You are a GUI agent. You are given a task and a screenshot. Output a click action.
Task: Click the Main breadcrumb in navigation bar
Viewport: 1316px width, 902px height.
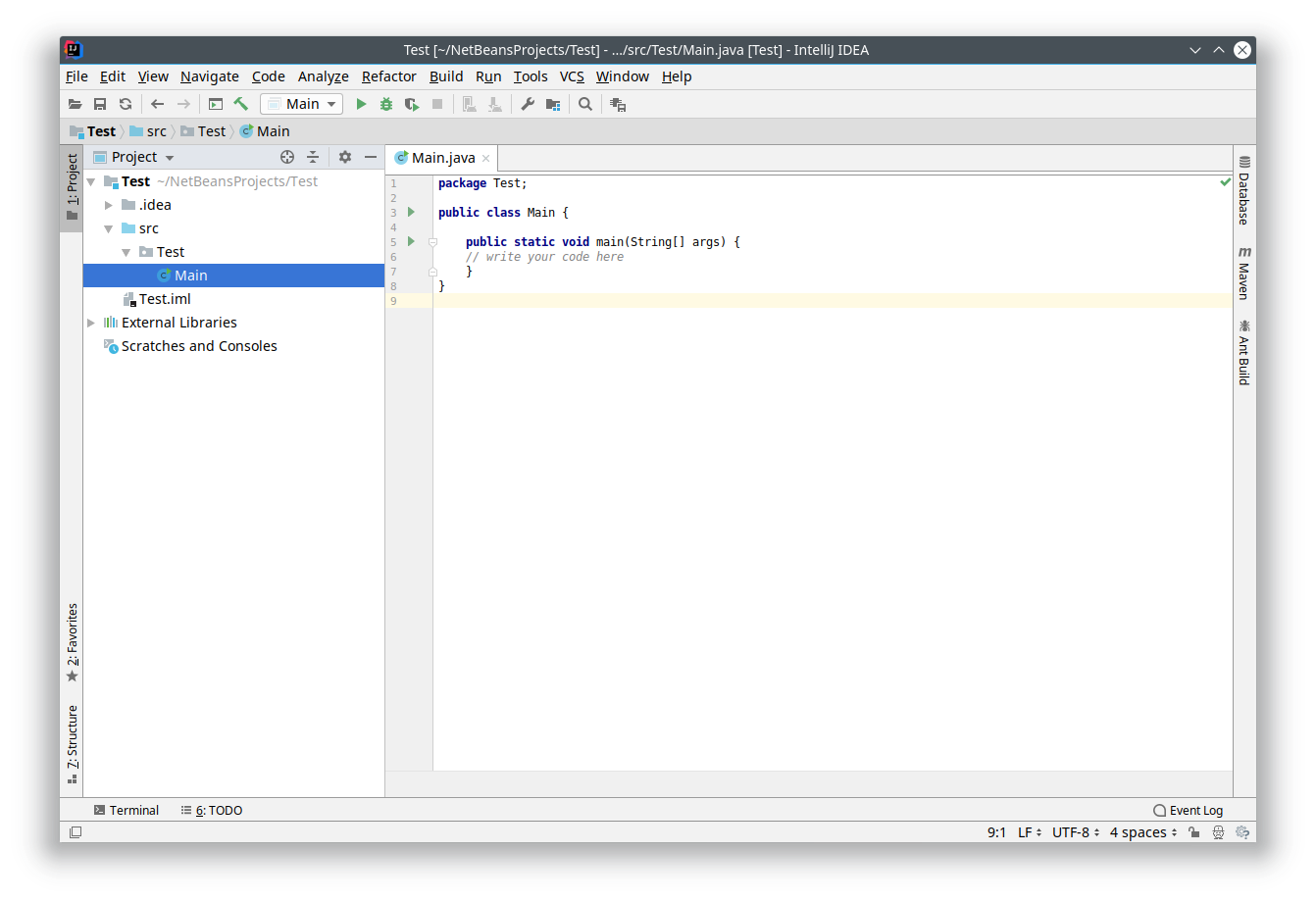(x=265, y=131)
